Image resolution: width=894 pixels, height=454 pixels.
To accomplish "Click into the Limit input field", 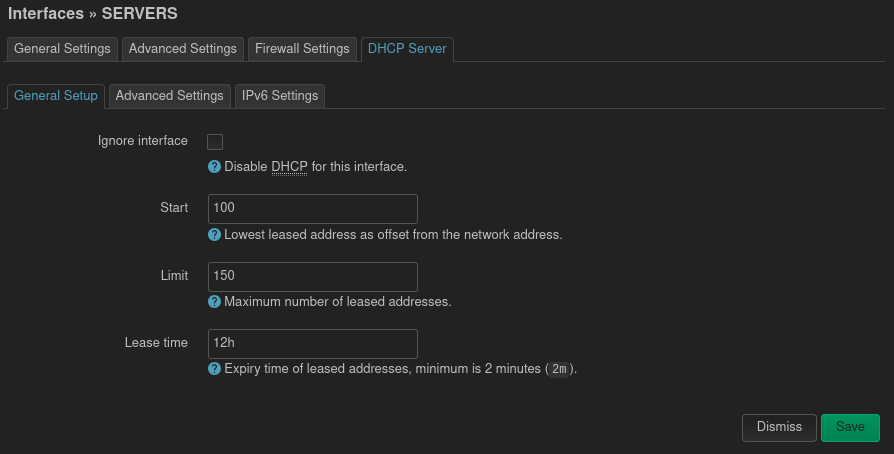I will pos(313,277).
